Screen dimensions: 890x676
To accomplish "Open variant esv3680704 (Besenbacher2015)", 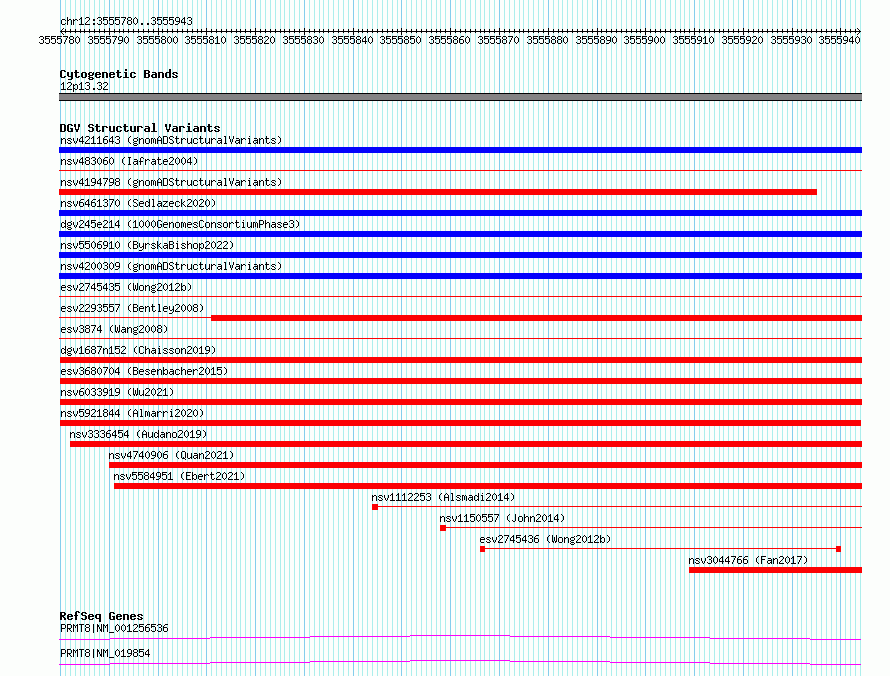I will (144, 371).
